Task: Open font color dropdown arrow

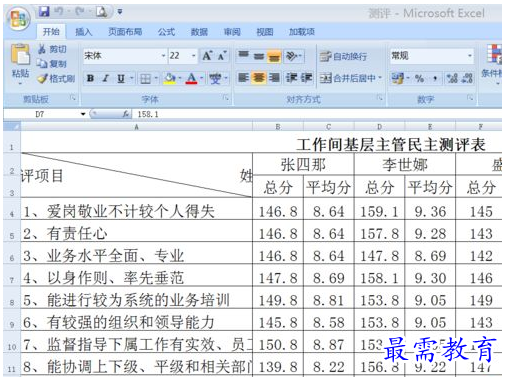Action: pyautogui.click(x=201, y=79)
